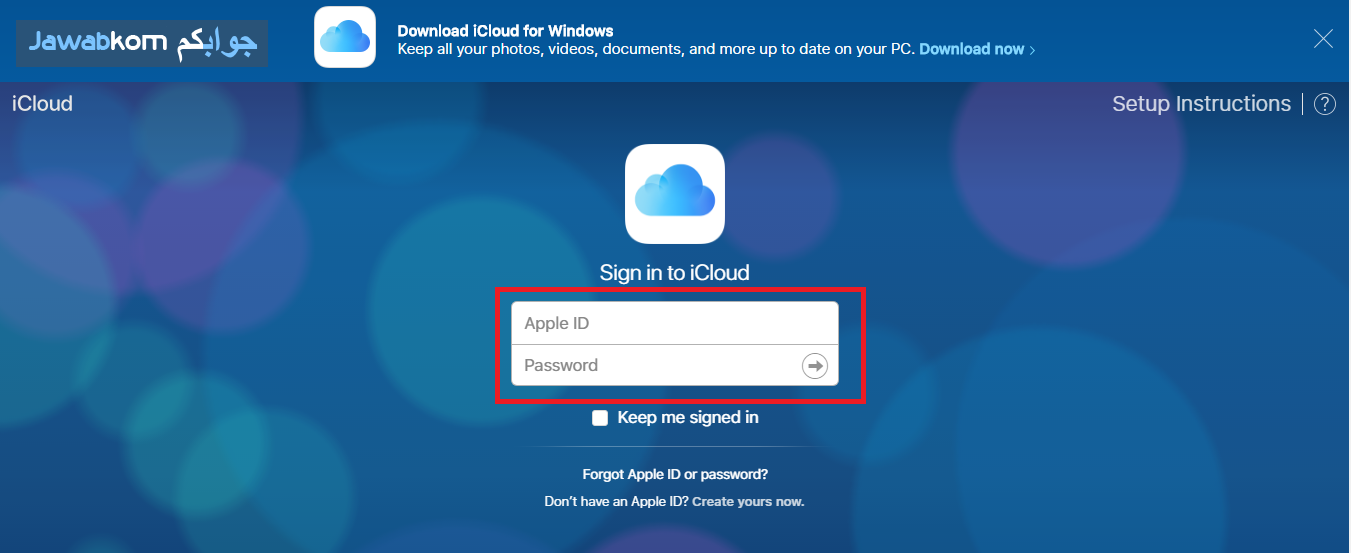Focus the Password input field
The image size is (1351, 553).
(x=656, y=366)
